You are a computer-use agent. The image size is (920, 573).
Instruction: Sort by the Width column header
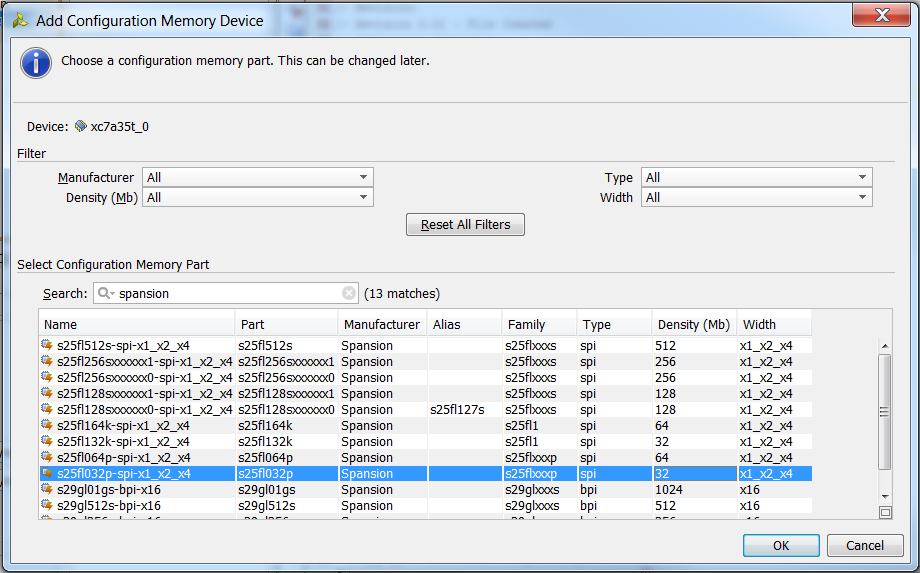774,324
